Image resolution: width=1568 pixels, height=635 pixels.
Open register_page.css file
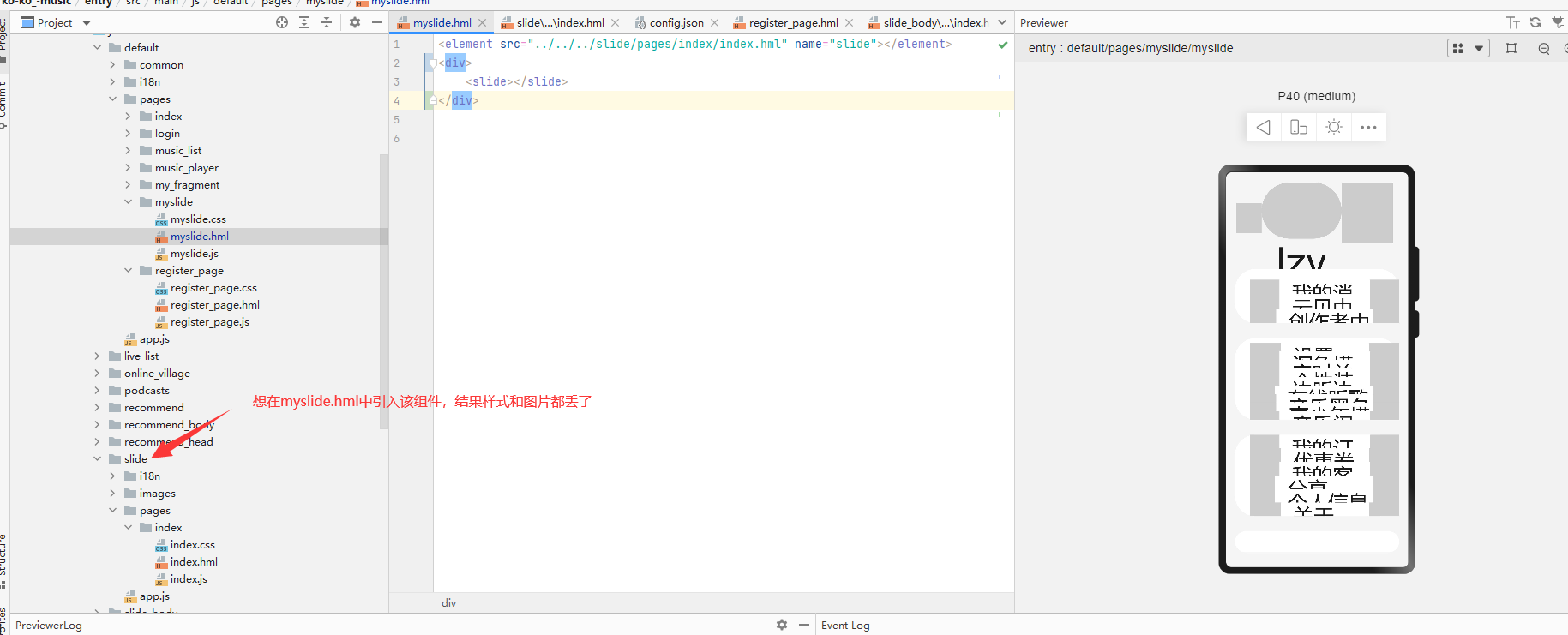click(x=213, y=288)
